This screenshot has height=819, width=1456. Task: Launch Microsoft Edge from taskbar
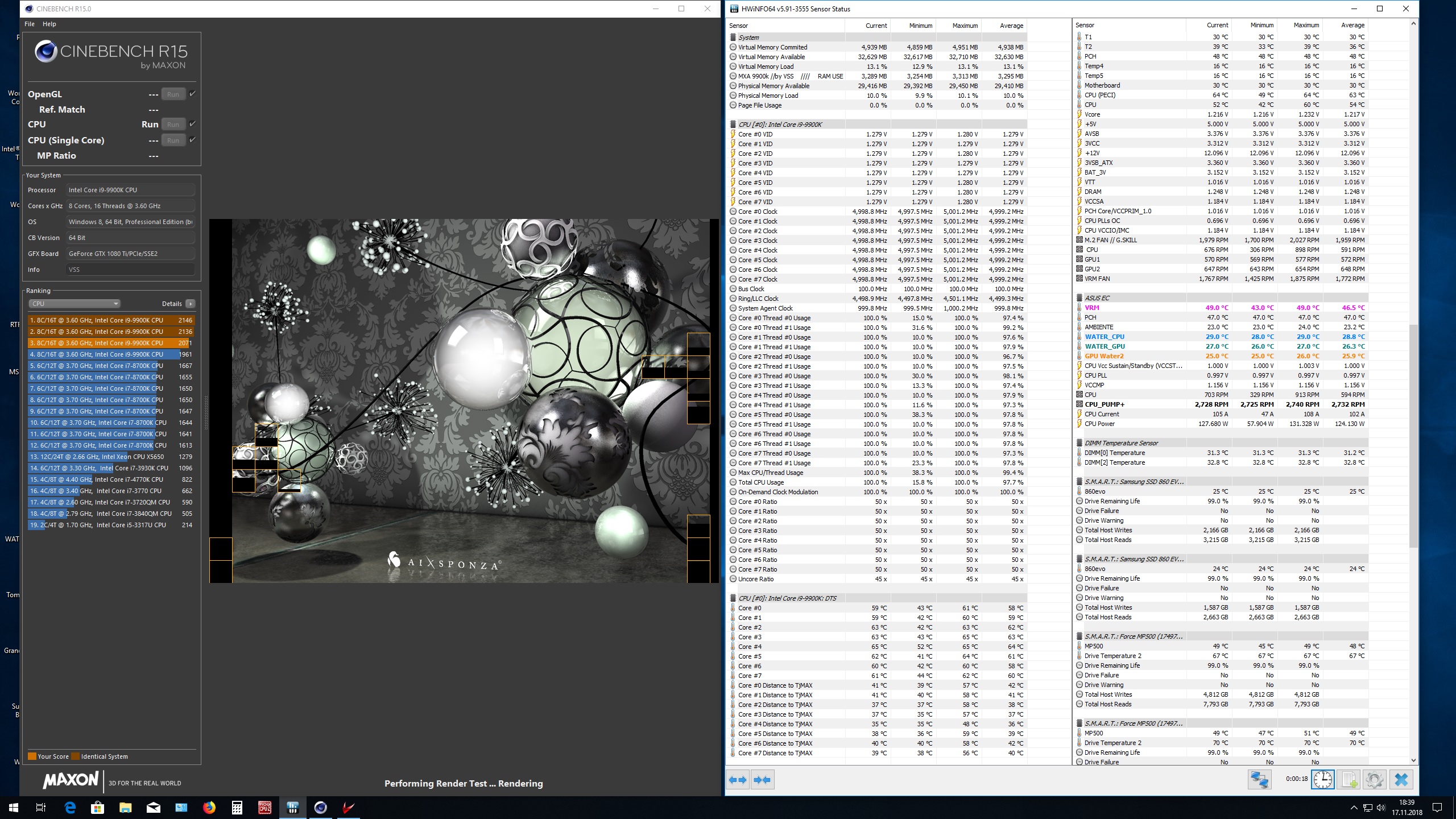[x=70, y=808]
